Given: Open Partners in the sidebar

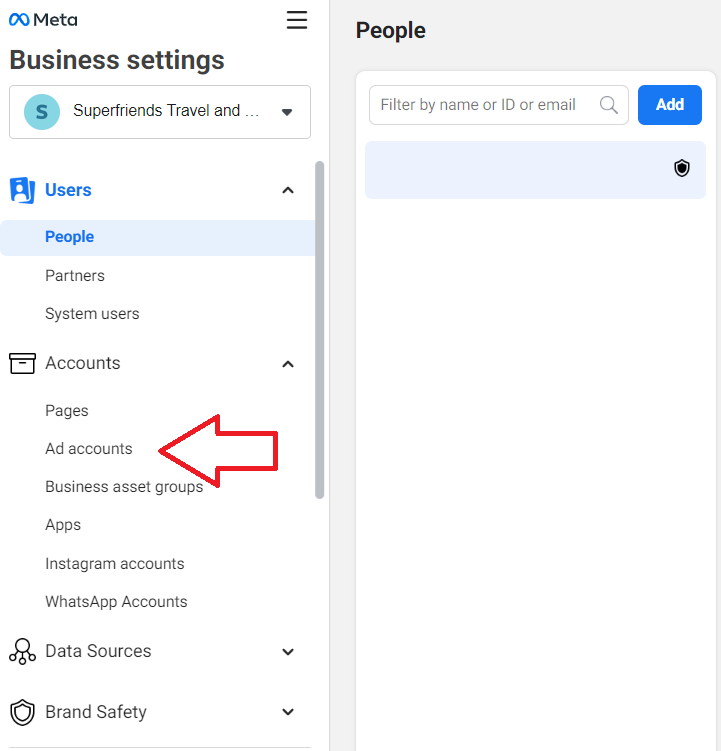Looking at the screenshot, I should [x=75, y=276].
